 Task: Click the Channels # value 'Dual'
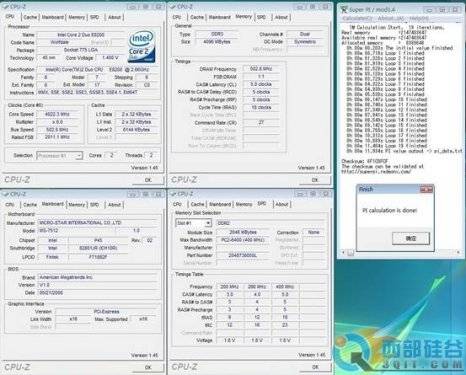click(x=305, y=34)
